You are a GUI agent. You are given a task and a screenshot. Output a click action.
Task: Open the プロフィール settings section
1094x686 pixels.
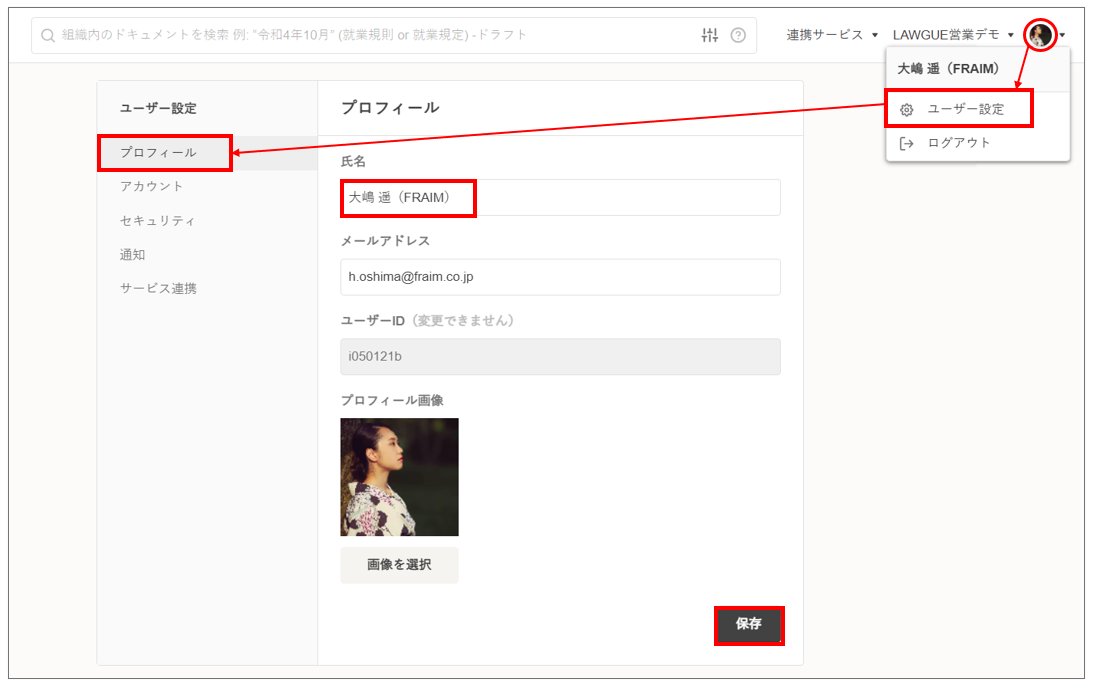pyautogui.click(x=158, y=153)
